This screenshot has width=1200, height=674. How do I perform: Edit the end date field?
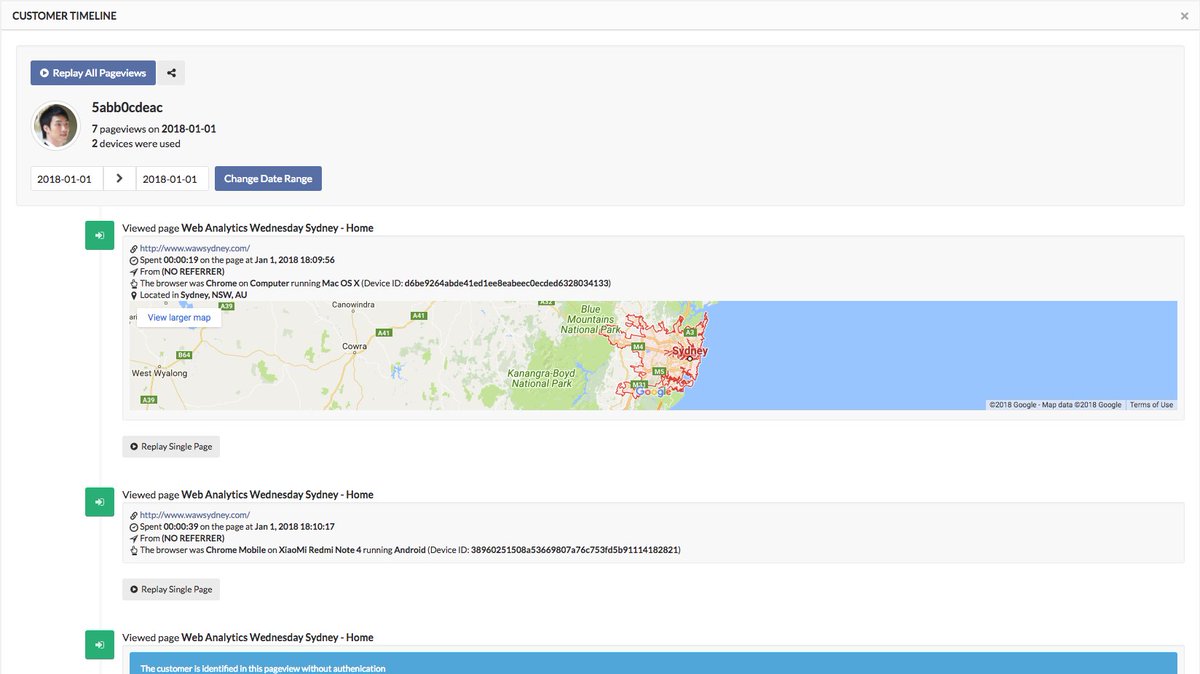tap(172, 179)
